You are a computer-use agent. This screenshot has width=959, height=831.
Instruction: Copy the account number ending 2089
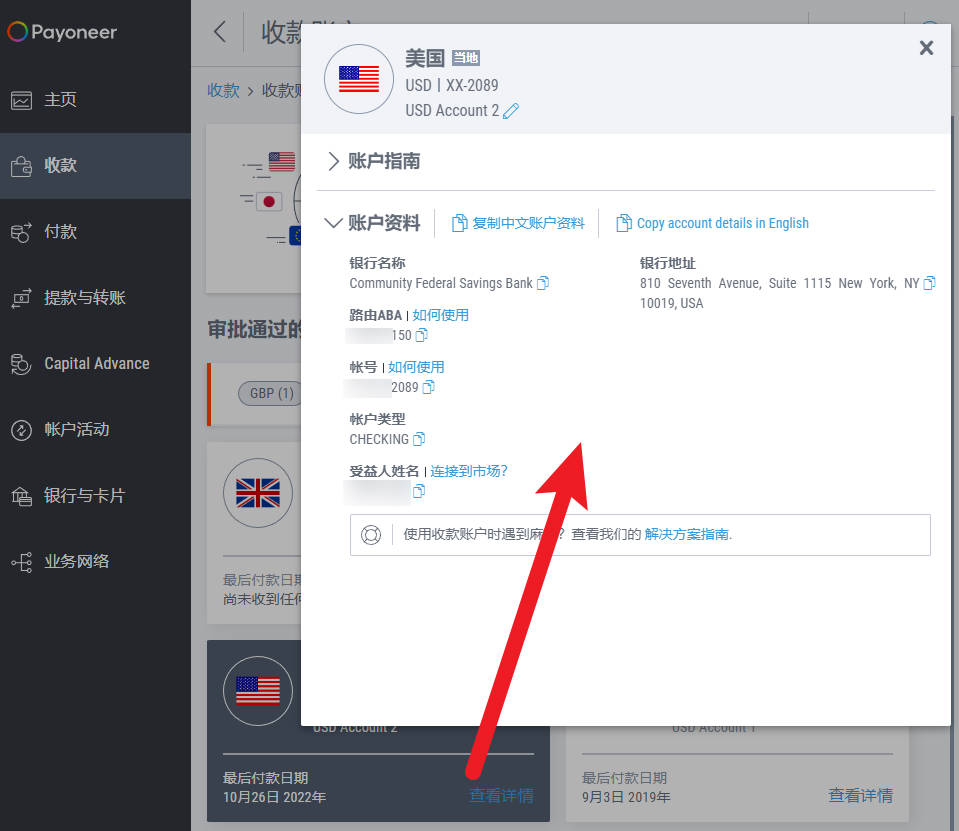coord(429,387)
